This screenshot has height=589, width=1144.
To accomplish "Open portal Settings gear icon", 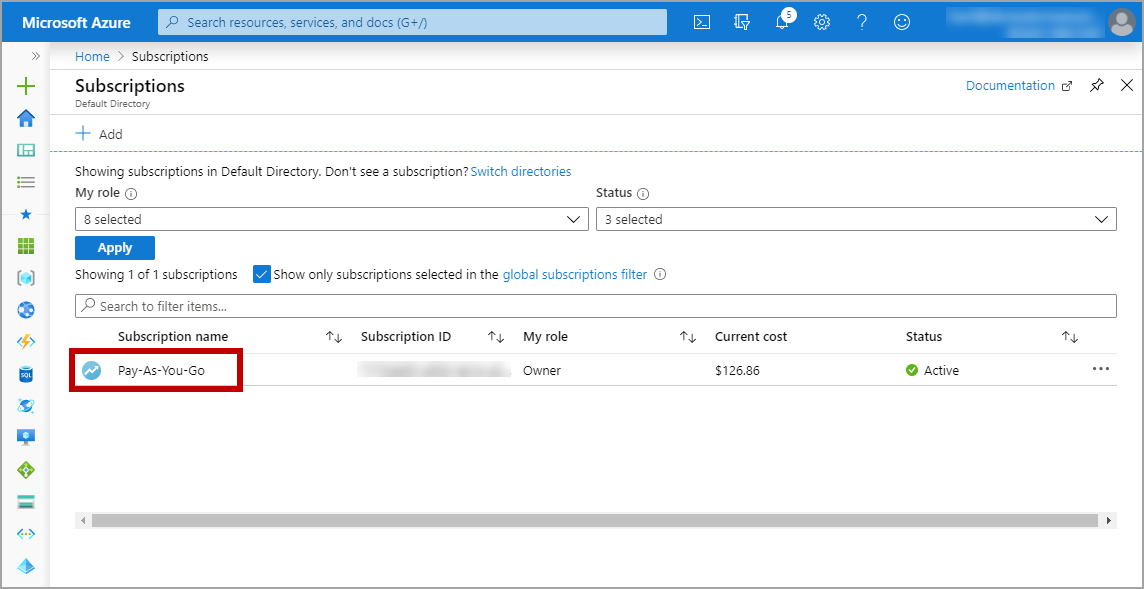I will coord(822,22).
